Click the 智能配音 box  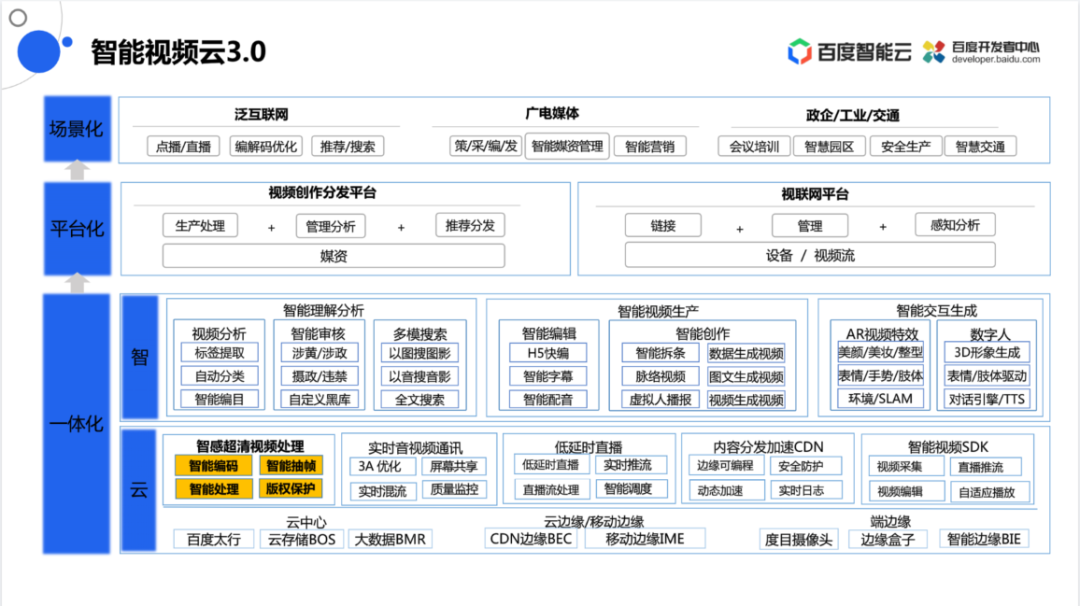(x=548, y=399)
